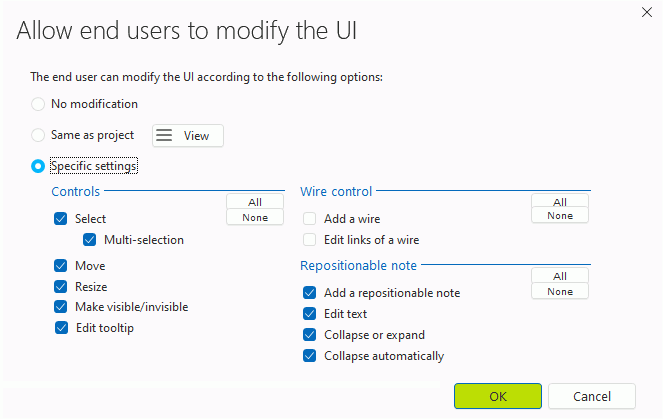The image size is (663, 419).
Task: Click None button in Wire control section
Action: click(560, 216)
